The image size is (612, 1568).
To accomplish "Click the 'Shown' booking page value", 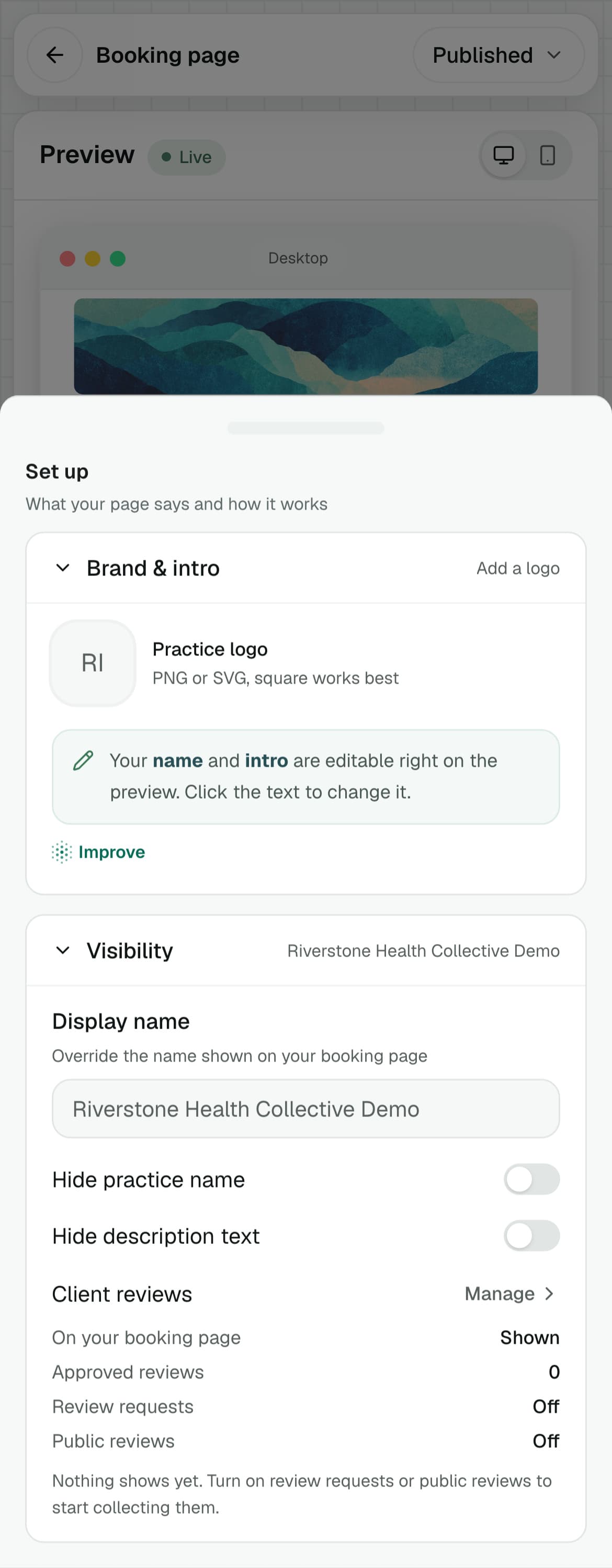I will coord(530,1338).
